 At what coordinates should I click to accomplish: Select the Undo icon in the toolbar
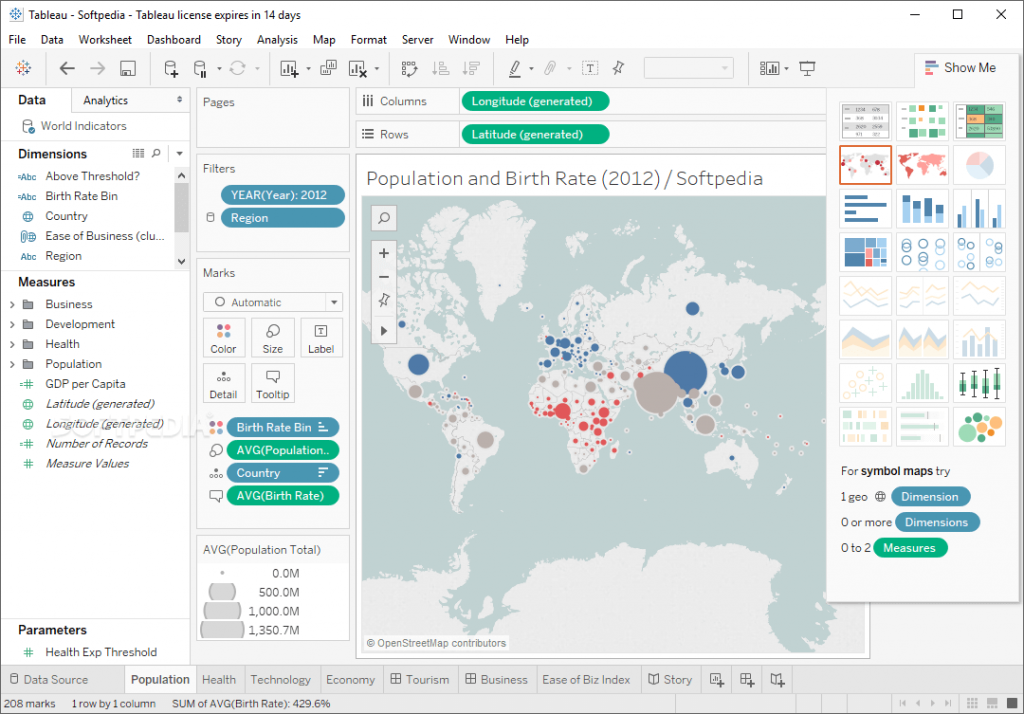pyautogui.click(x=66, y=68)
